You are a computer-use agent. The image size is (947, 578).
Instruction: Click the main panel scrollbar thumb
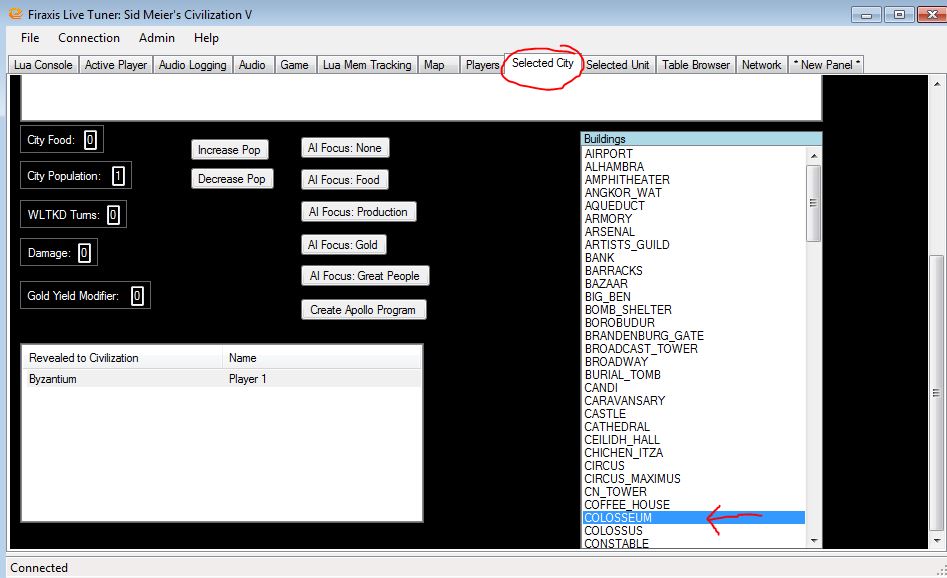point(937,393)
